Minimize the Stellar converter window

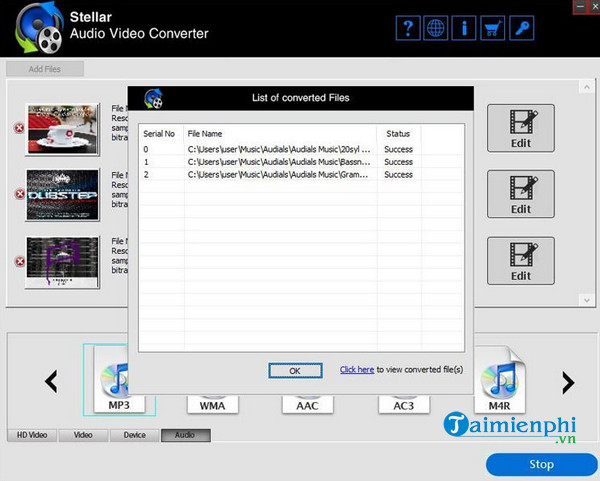(580, 7)
